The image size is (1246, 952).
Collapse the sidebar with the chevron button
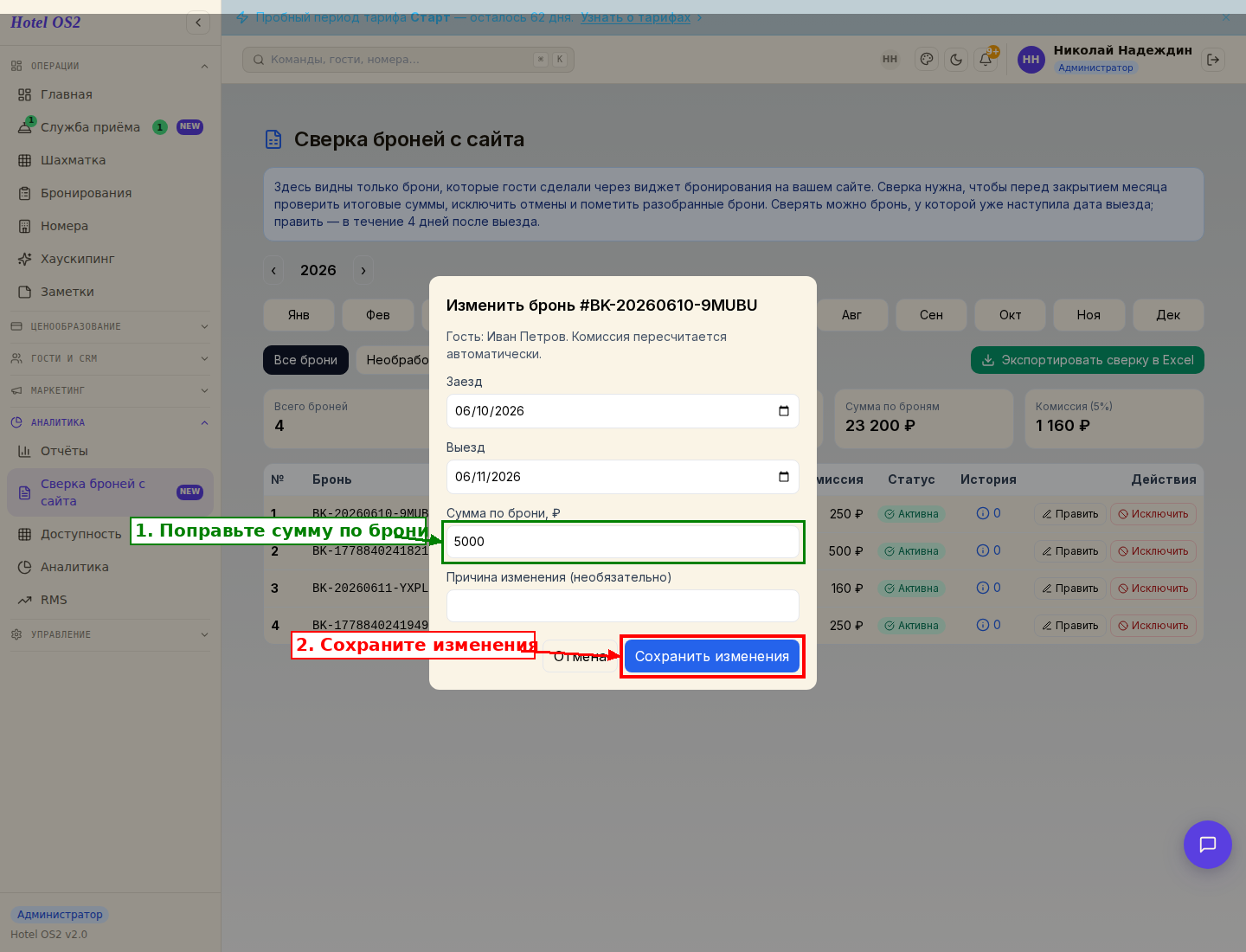click(198, 23)
